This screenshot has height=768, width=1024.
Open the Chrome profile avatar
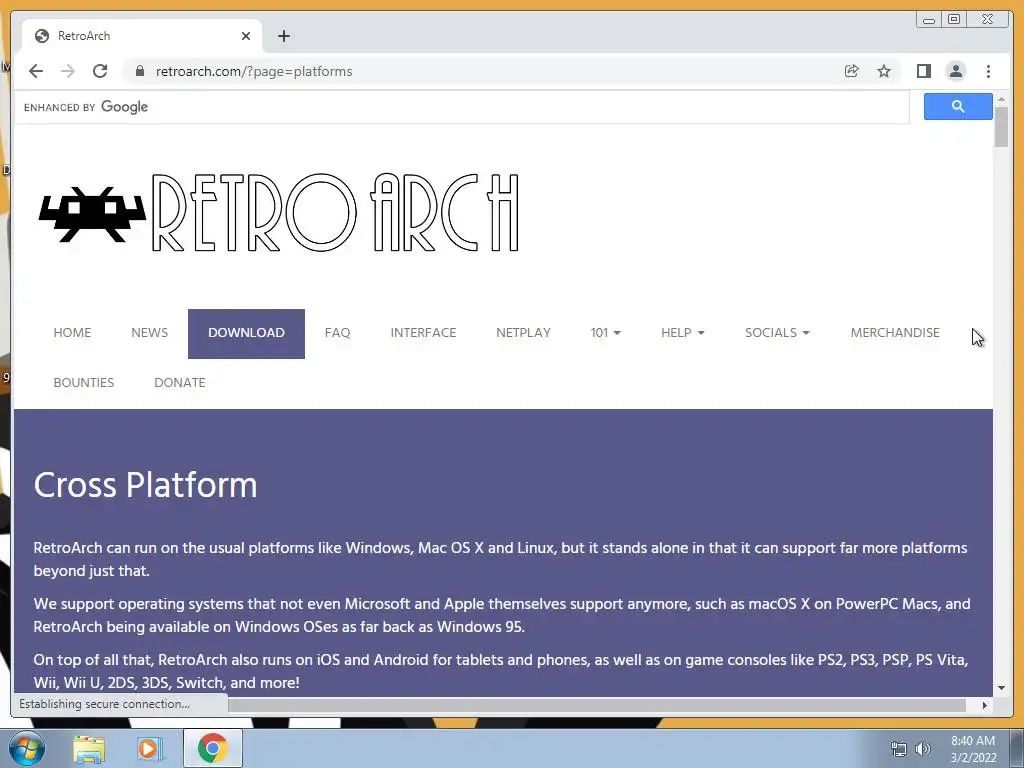click(x=955, y=71)
